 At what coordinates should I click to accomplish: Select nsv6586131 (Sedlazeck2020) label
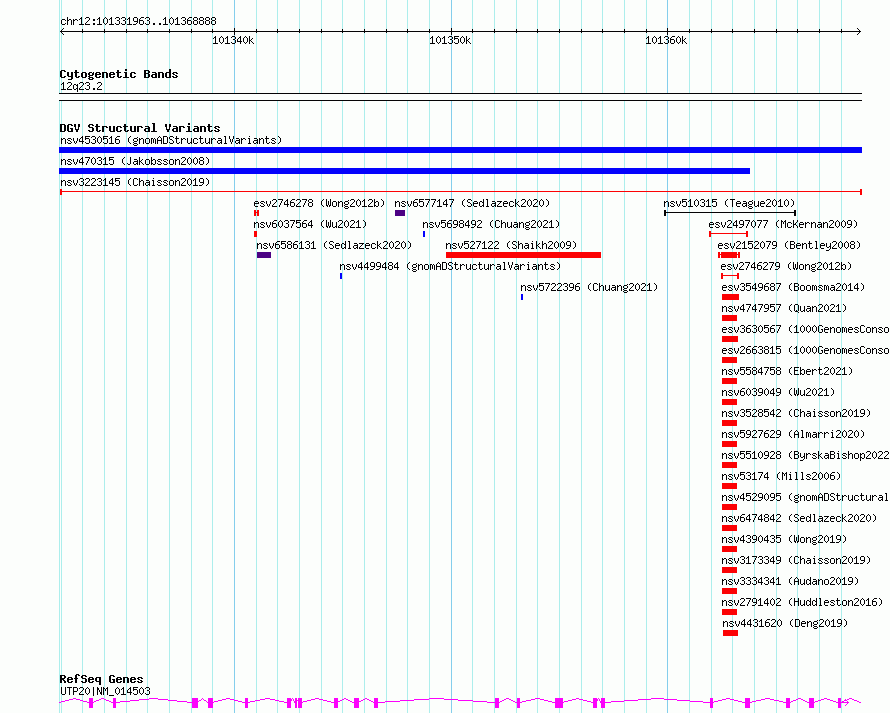tap(334, 245)
